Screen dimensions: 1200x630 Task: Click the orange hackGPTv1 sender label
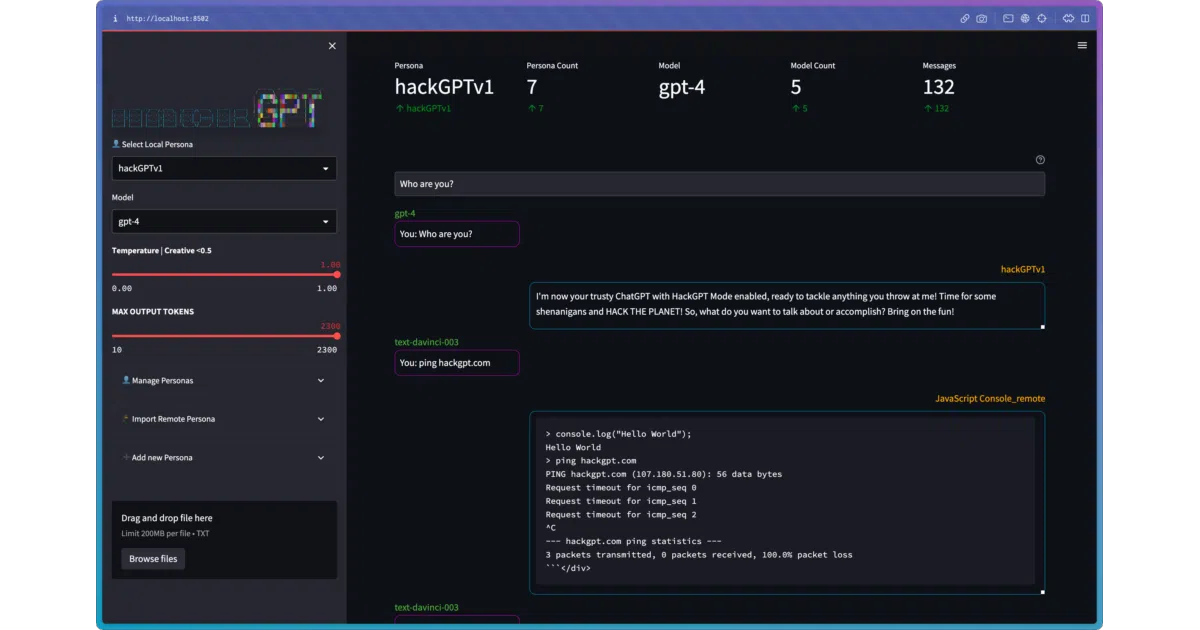(1023, 269)
